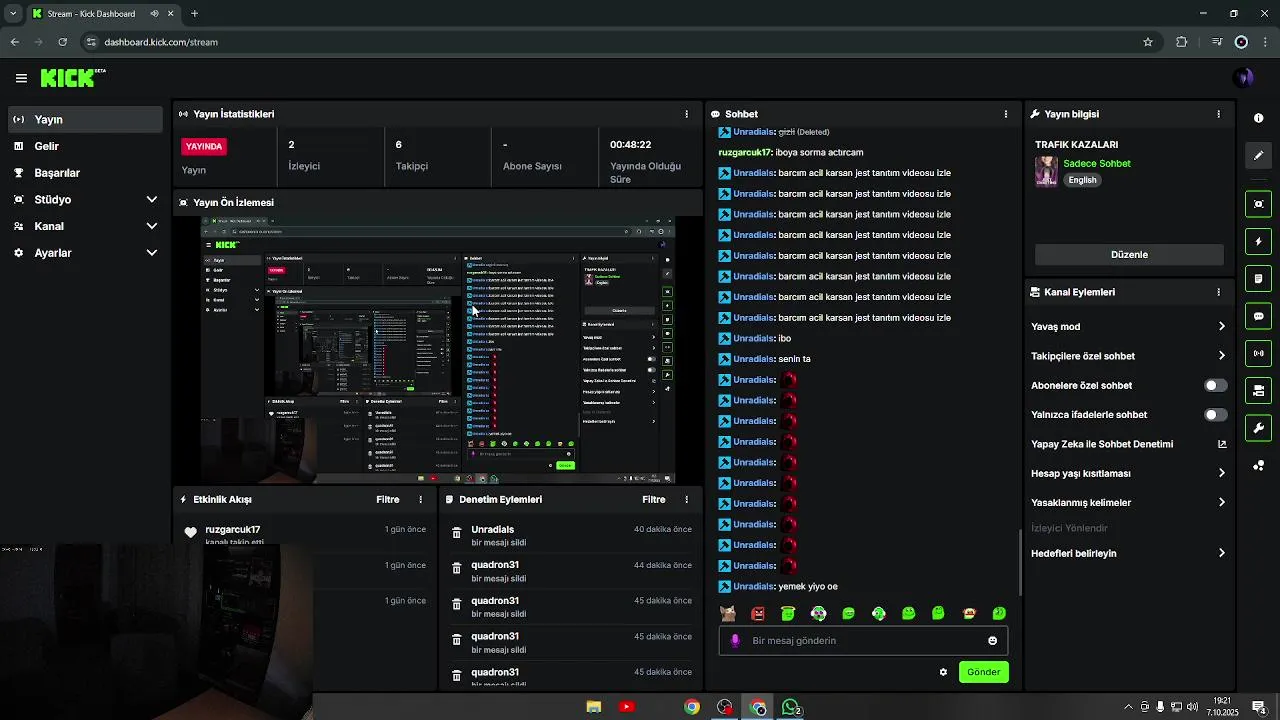
Task: Click the purple microphone icon in the chat input
Action: (735, 641)
